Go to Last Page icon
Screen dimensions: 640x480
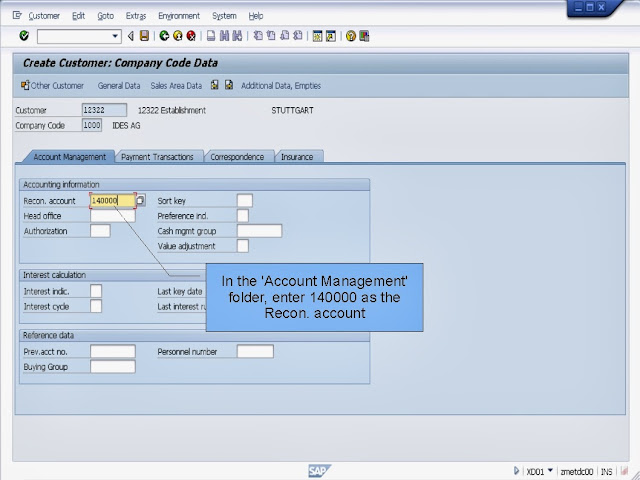[298, 36]
